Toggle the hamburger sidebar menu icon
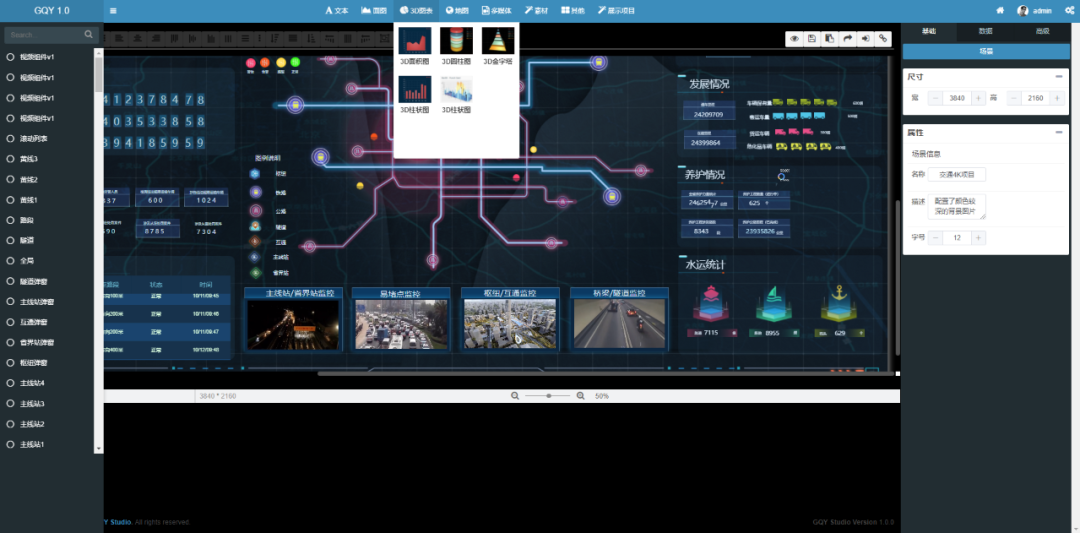Viewport: 1080px width, 533px height. click(x=113, y=11)
